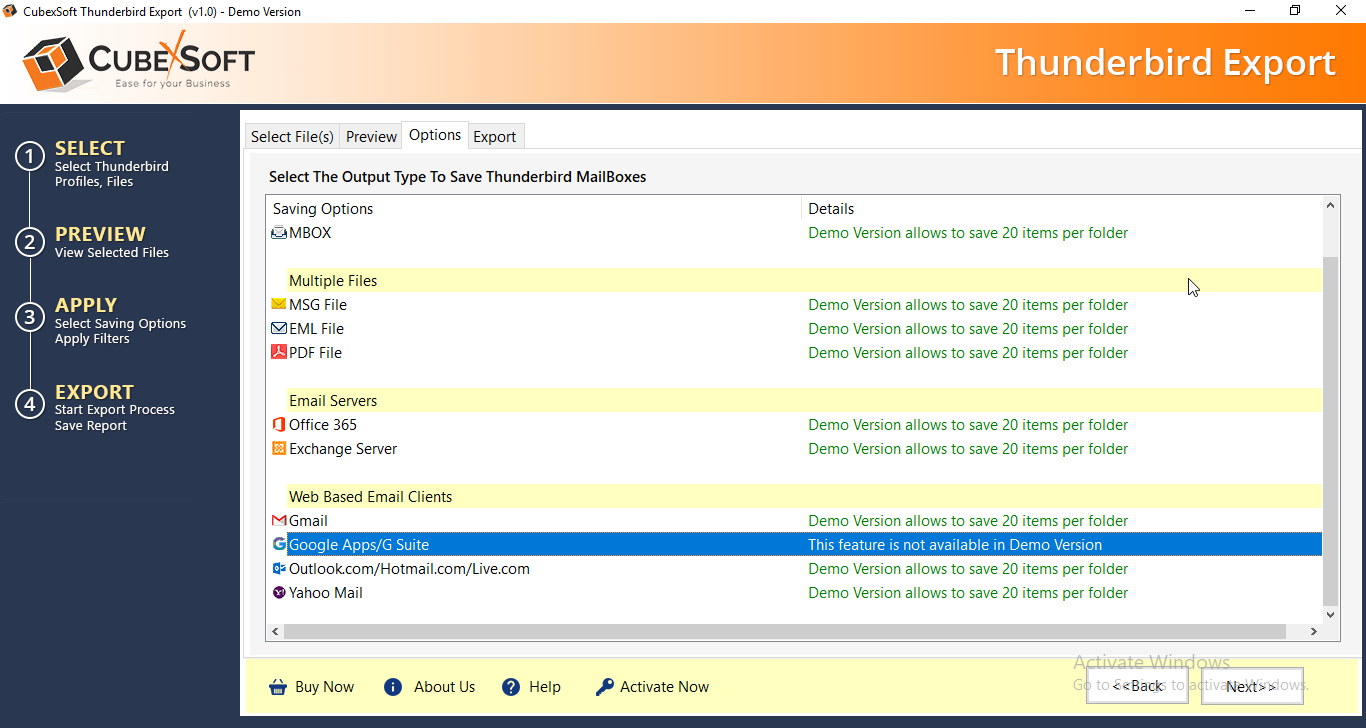Click the Email Servers group header
The height and width of the screenshot is (728, 1366).
tap(804, 401)
